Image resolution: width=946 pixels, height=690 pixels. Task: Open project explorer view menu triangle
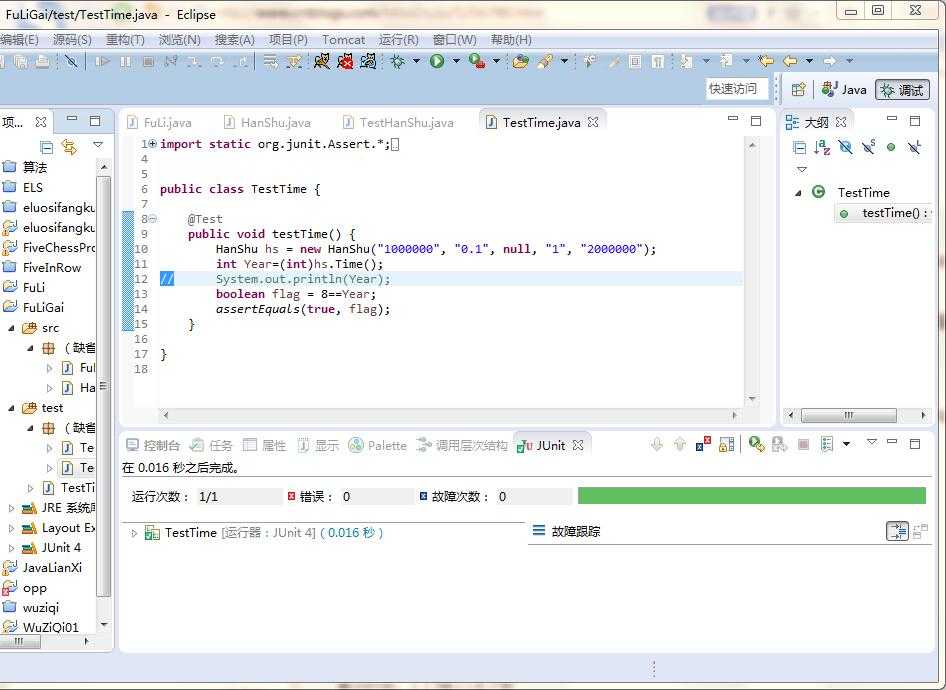[98, 145]
